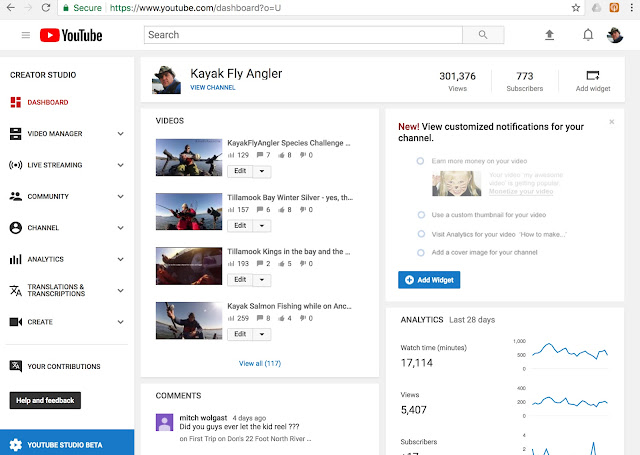Edit the Kayak Salmon Fishing video

(x=240, y=334)
